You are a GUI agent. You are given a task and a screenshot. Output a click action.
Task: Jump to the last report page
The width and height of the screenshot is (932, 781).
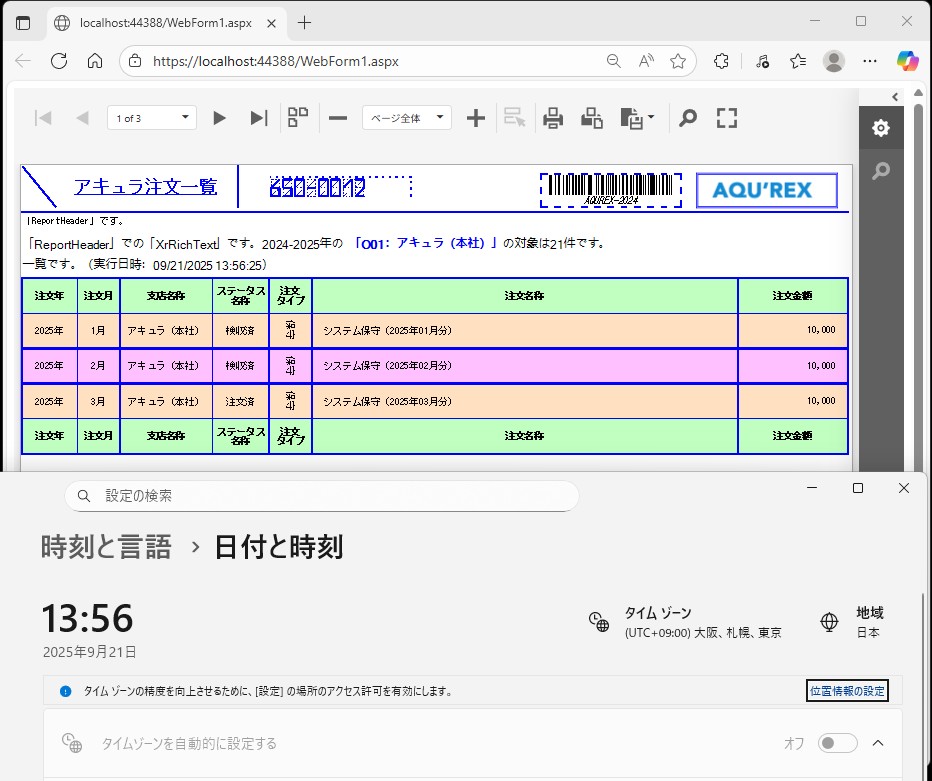click(258, 118)
